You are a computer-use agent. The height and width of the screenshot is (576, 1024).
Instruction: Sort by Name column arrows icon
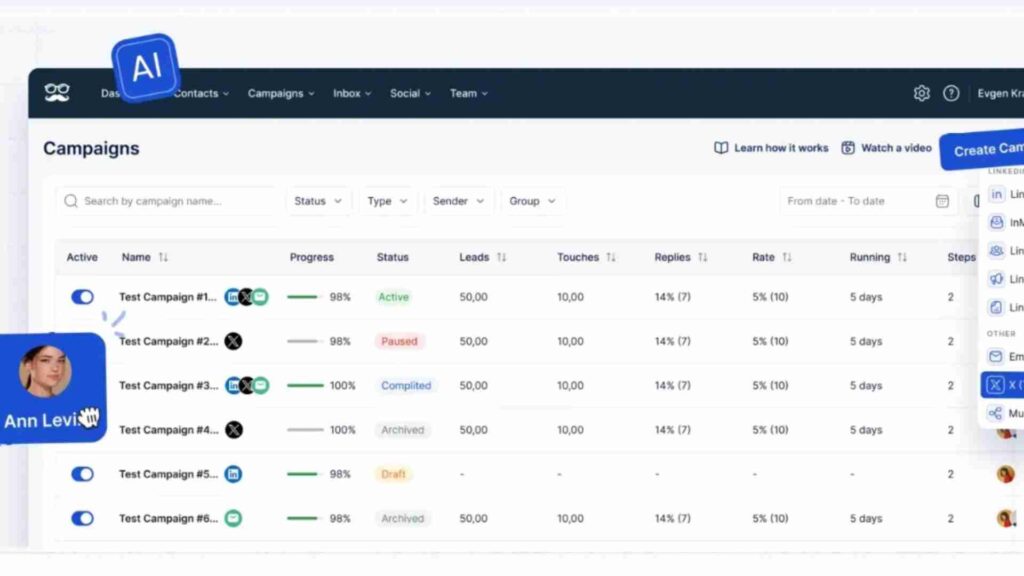(x=163, y=257)
